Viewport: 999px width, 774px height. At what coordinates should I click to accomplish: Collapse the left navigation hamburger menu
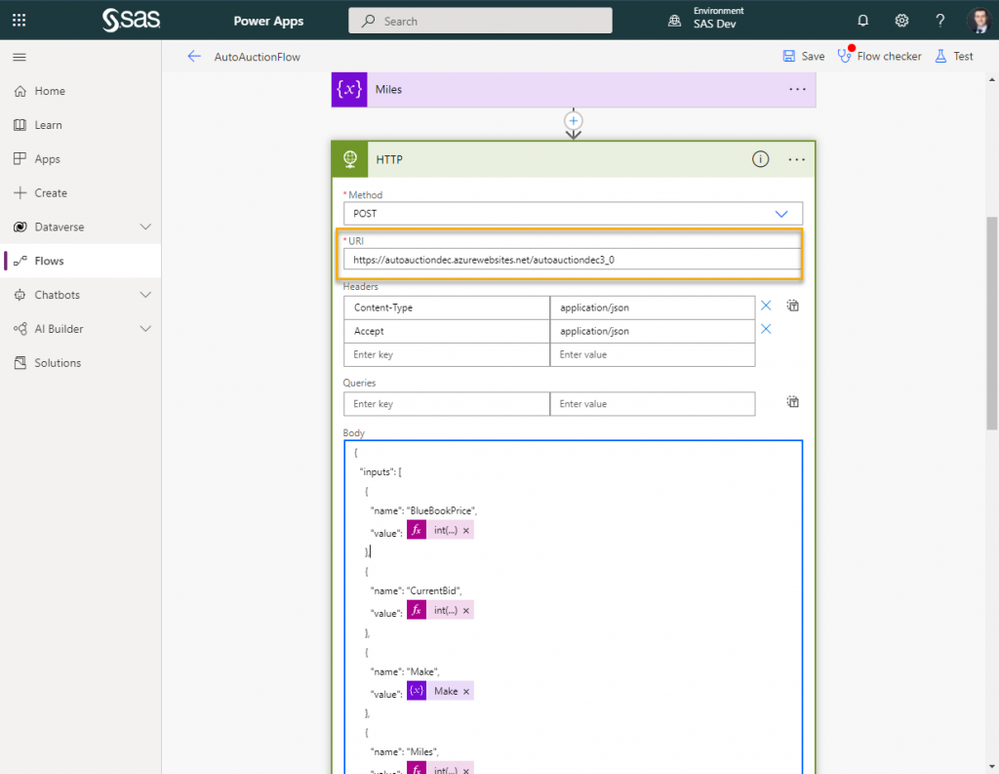19,57
